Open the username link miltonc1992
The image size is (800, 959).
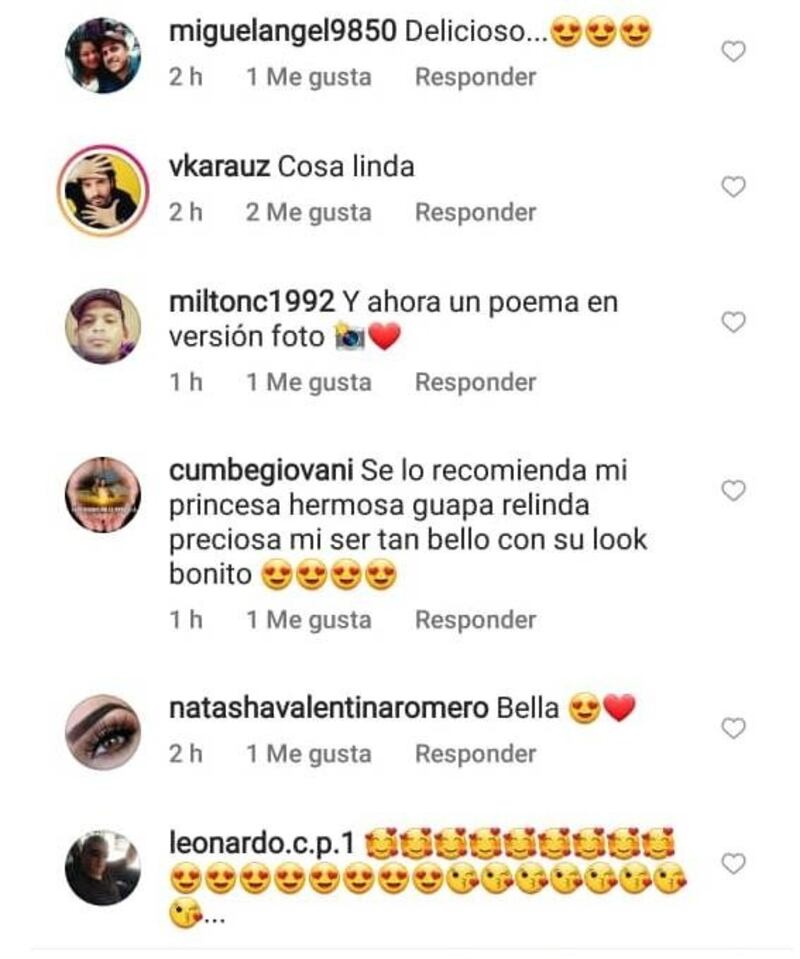251,302
